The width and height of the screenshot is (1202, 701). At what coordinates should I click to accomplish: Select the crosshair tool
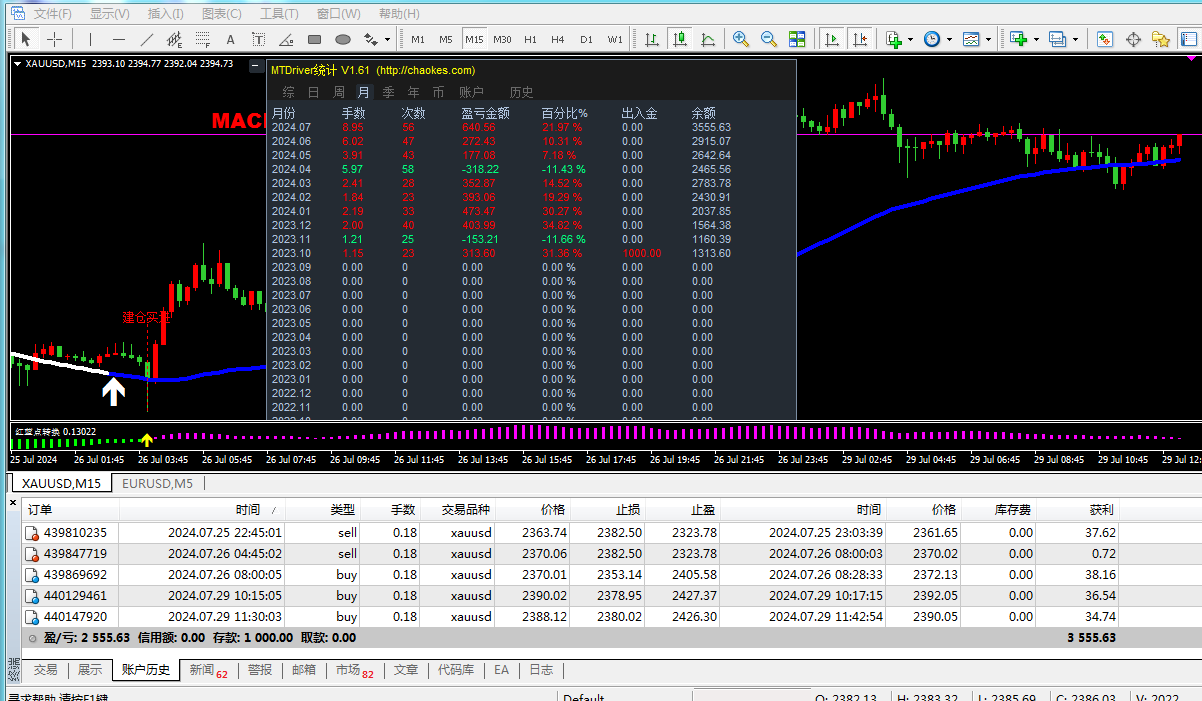(54, 39)
